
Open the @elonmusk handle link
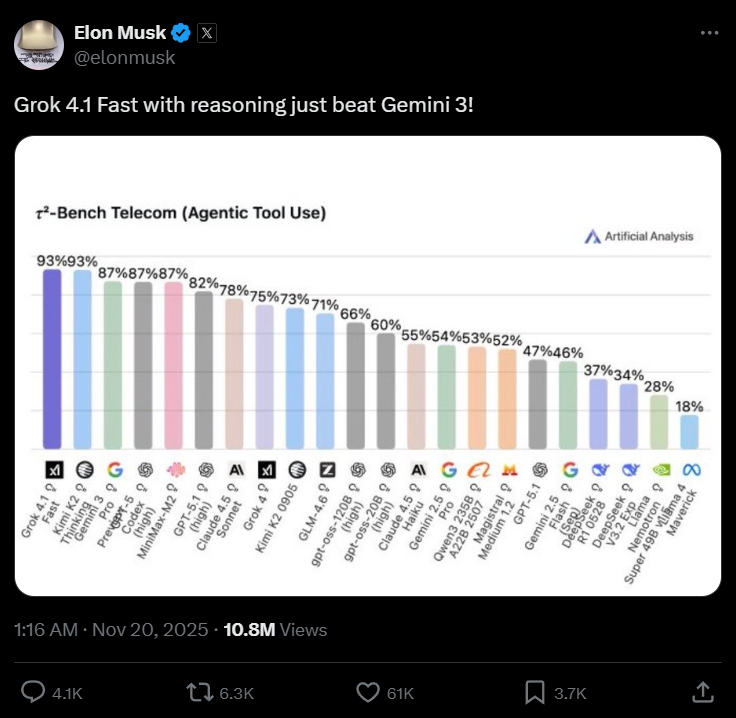[x=124, y=58]
